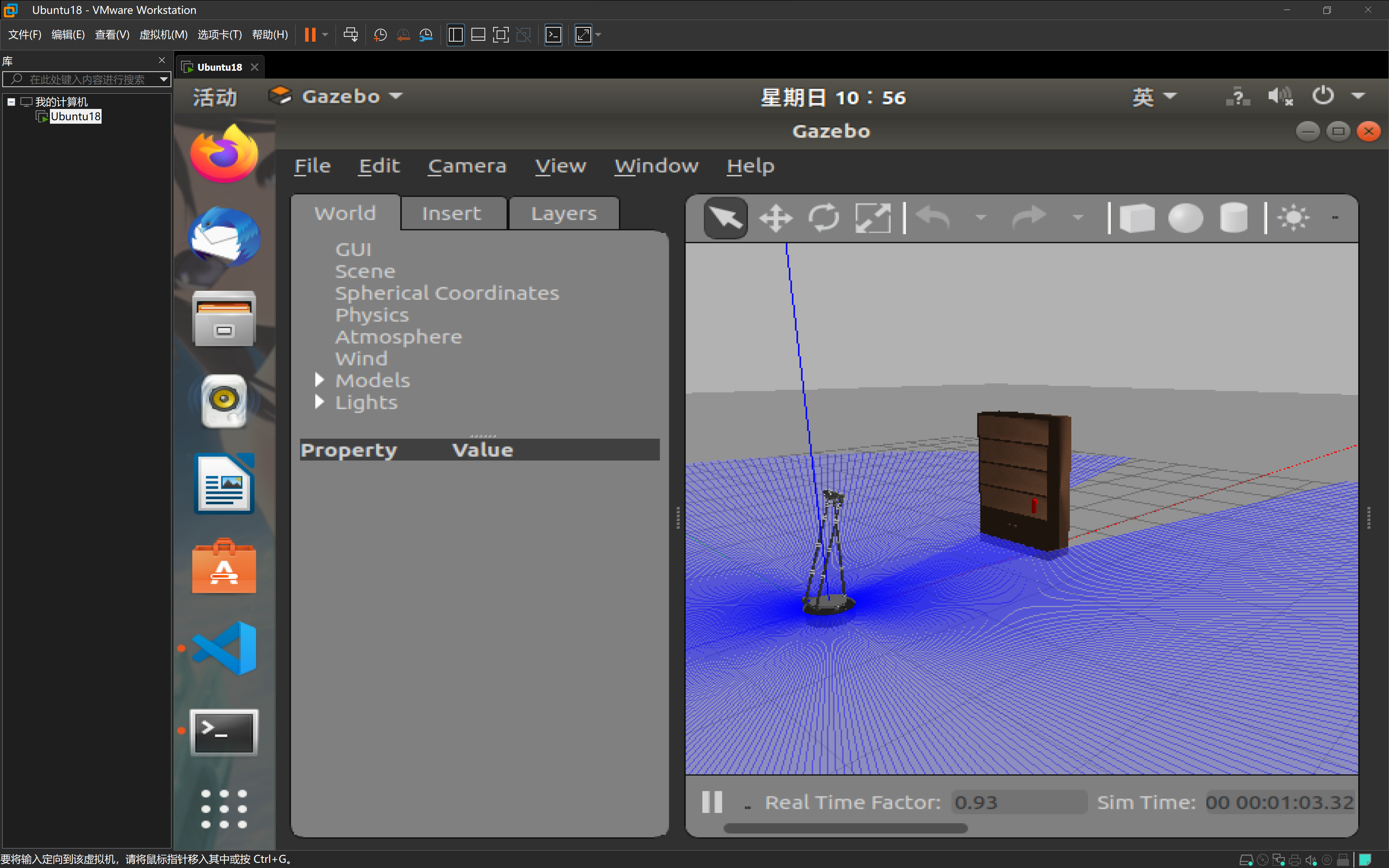1389x868 pixels.
Task: Enter VMware full screen mode icon
Action: pos(500,34)
